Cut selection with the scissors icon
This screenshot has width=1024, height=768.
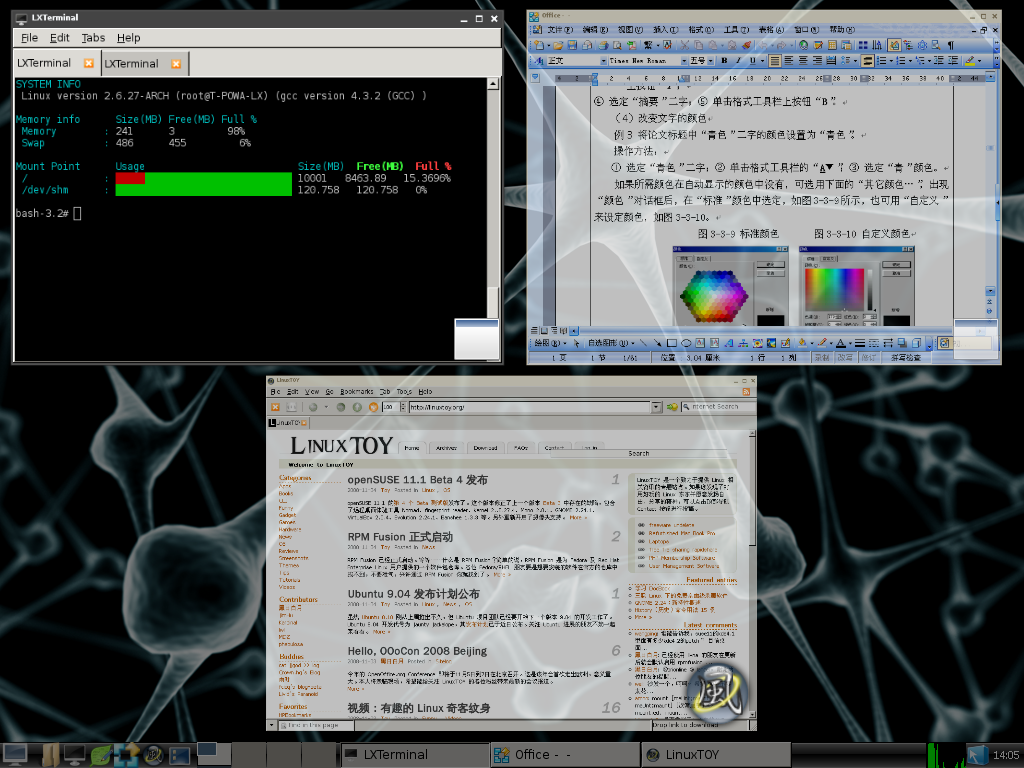coord(684,45)
